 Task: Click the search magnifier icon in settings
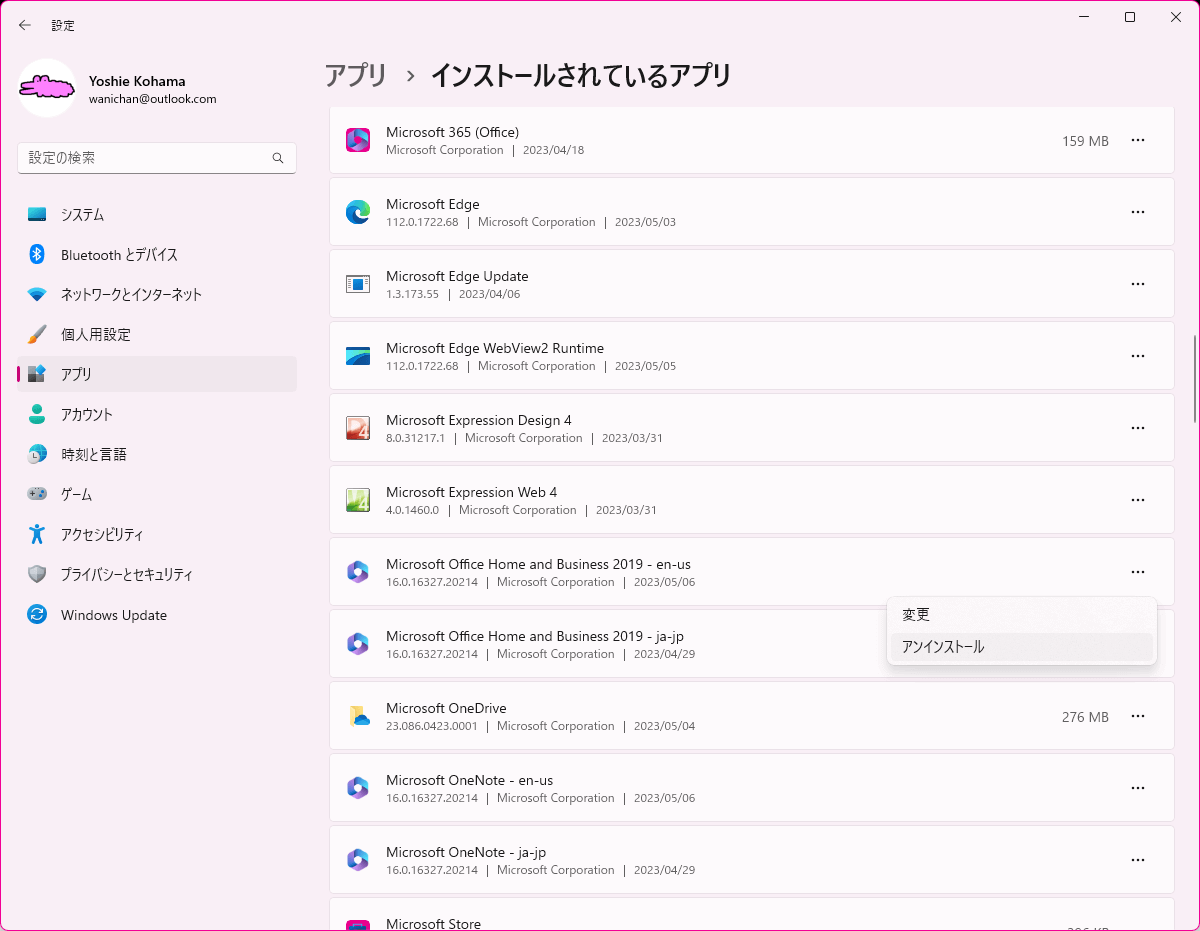tap(278, 158)
